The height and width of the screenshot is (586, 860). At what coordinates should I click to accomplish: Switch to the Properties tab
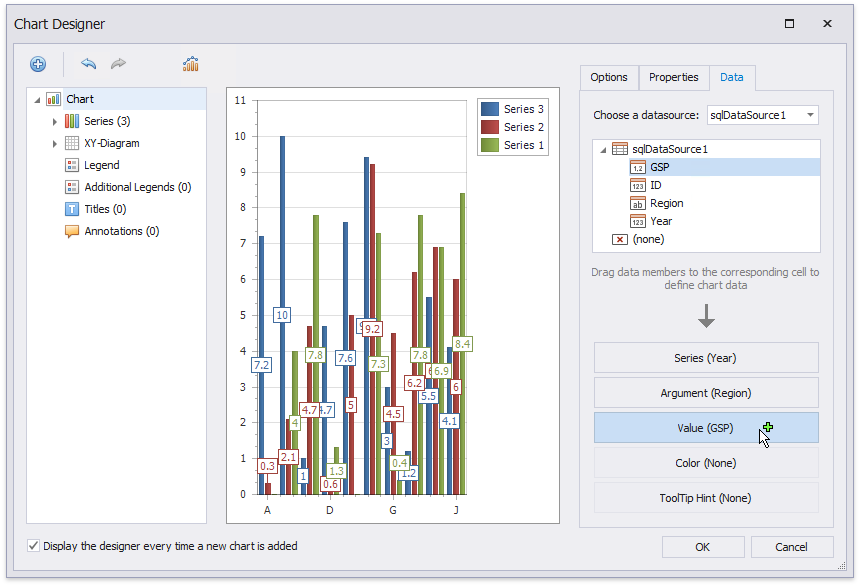673,77
